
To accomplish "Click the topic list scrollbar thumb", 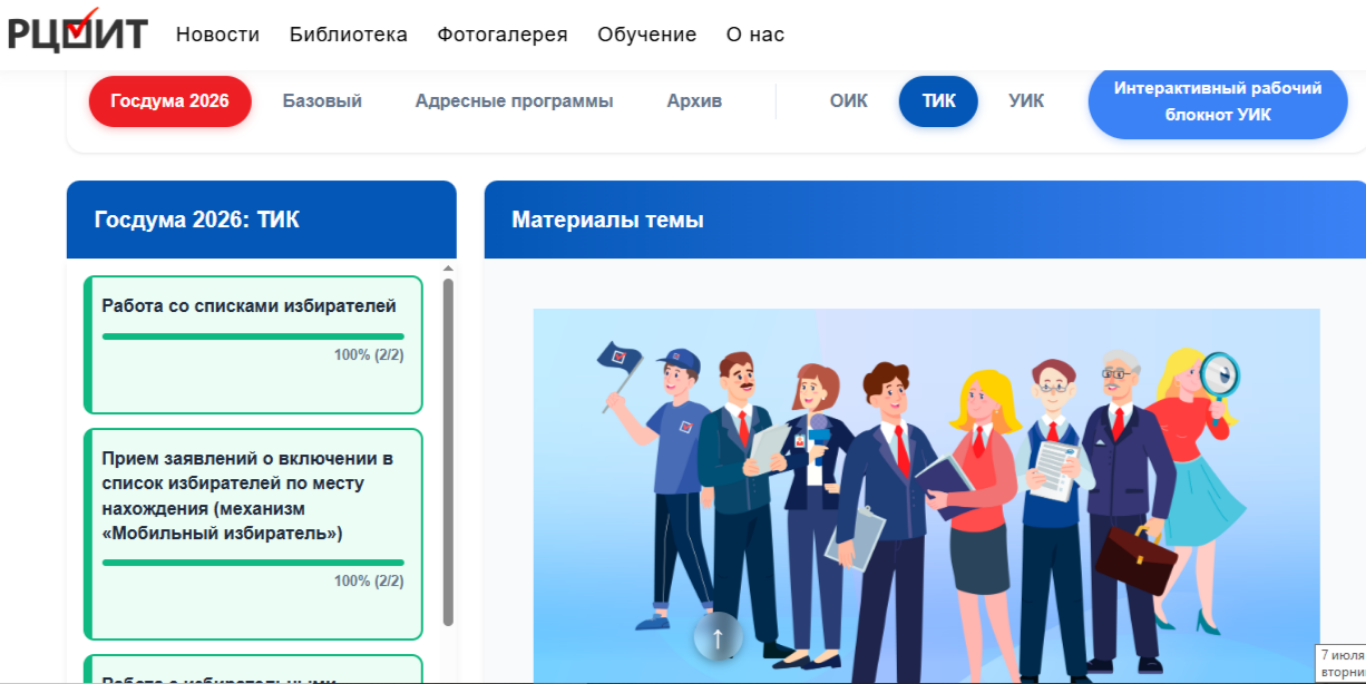I will point(448,452).
